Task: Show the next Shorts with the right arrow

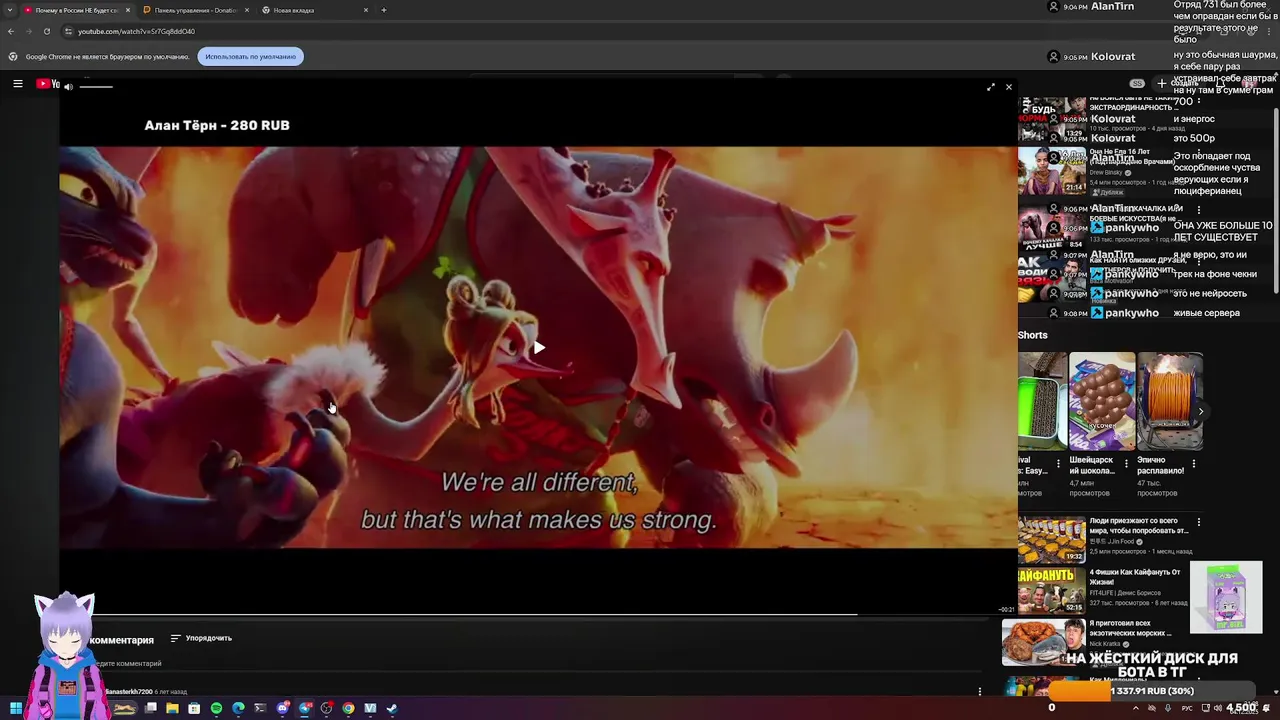Action: (1201, 411)
